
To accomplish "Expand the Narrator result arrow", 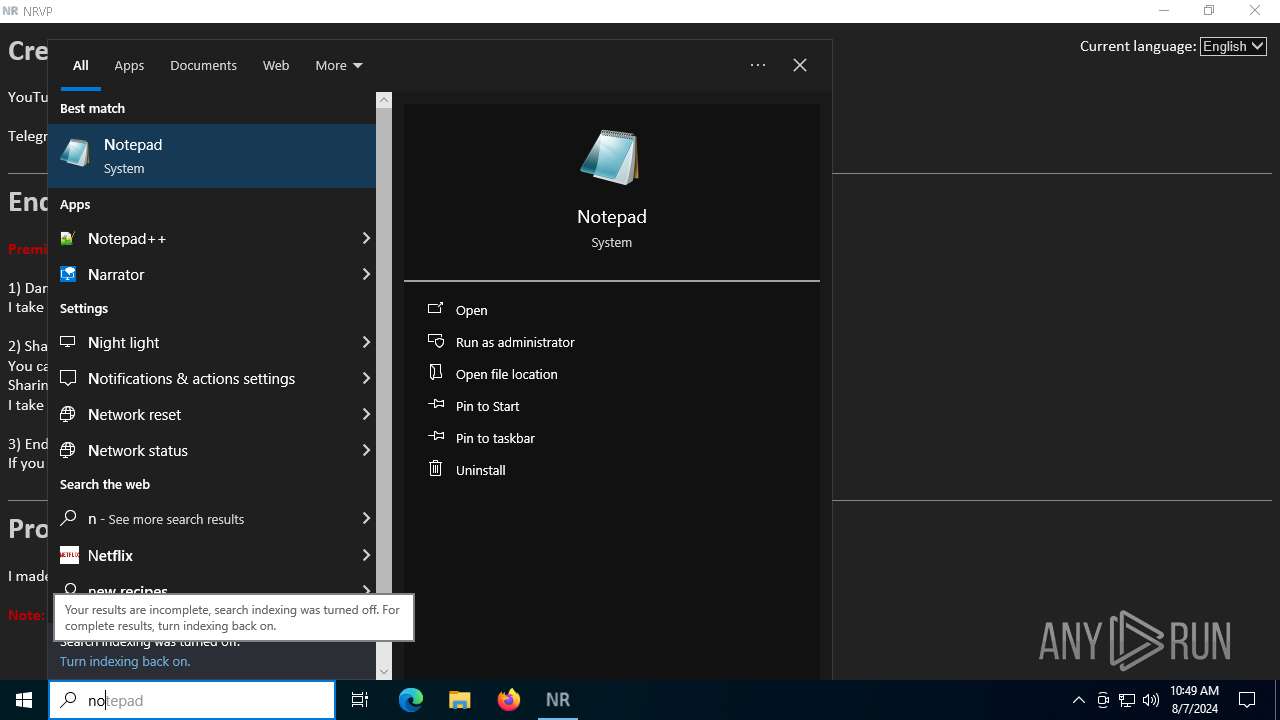I will [x=366, y=274].
